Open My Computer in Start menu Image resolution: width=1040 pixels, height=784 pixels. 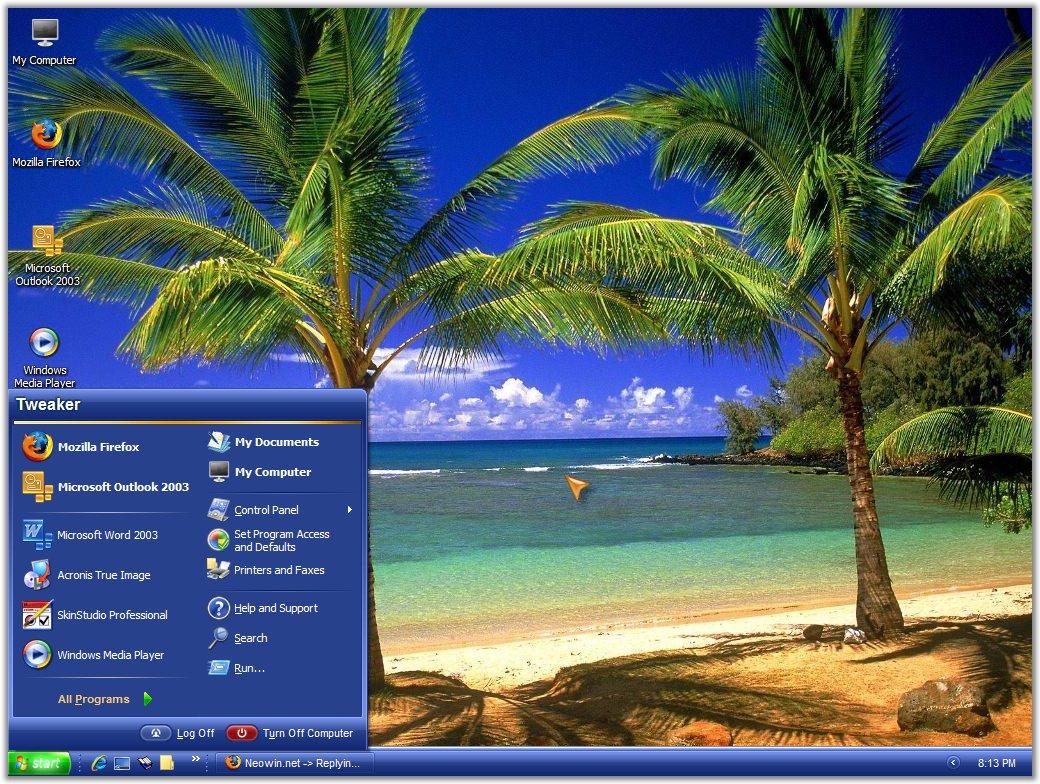click(281, 472)
